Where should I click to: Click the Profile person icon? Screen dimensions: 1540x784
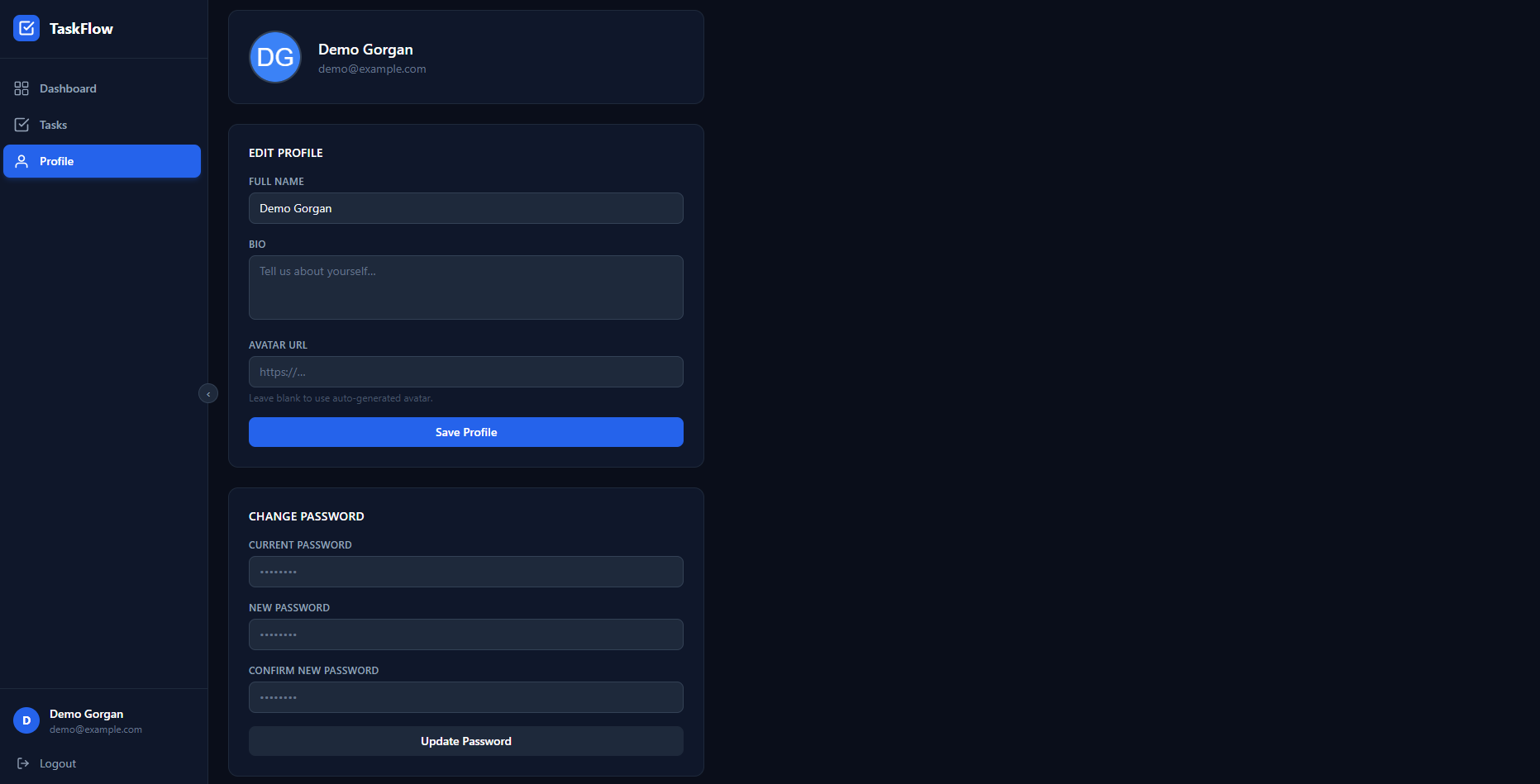pyautogui.click(x=21, y=161)
